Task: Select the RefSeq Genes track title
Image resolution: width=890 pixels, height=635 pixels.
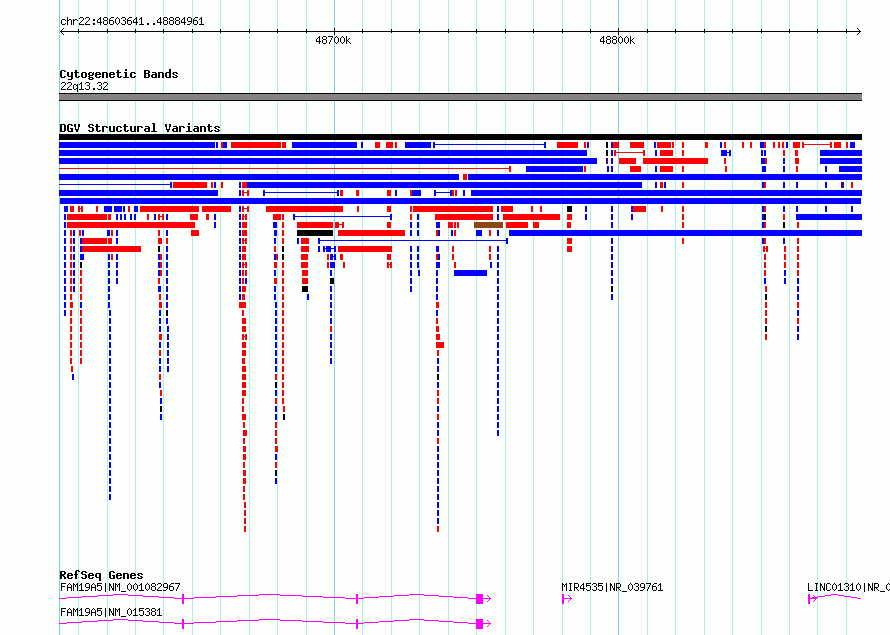Action: 101,575
